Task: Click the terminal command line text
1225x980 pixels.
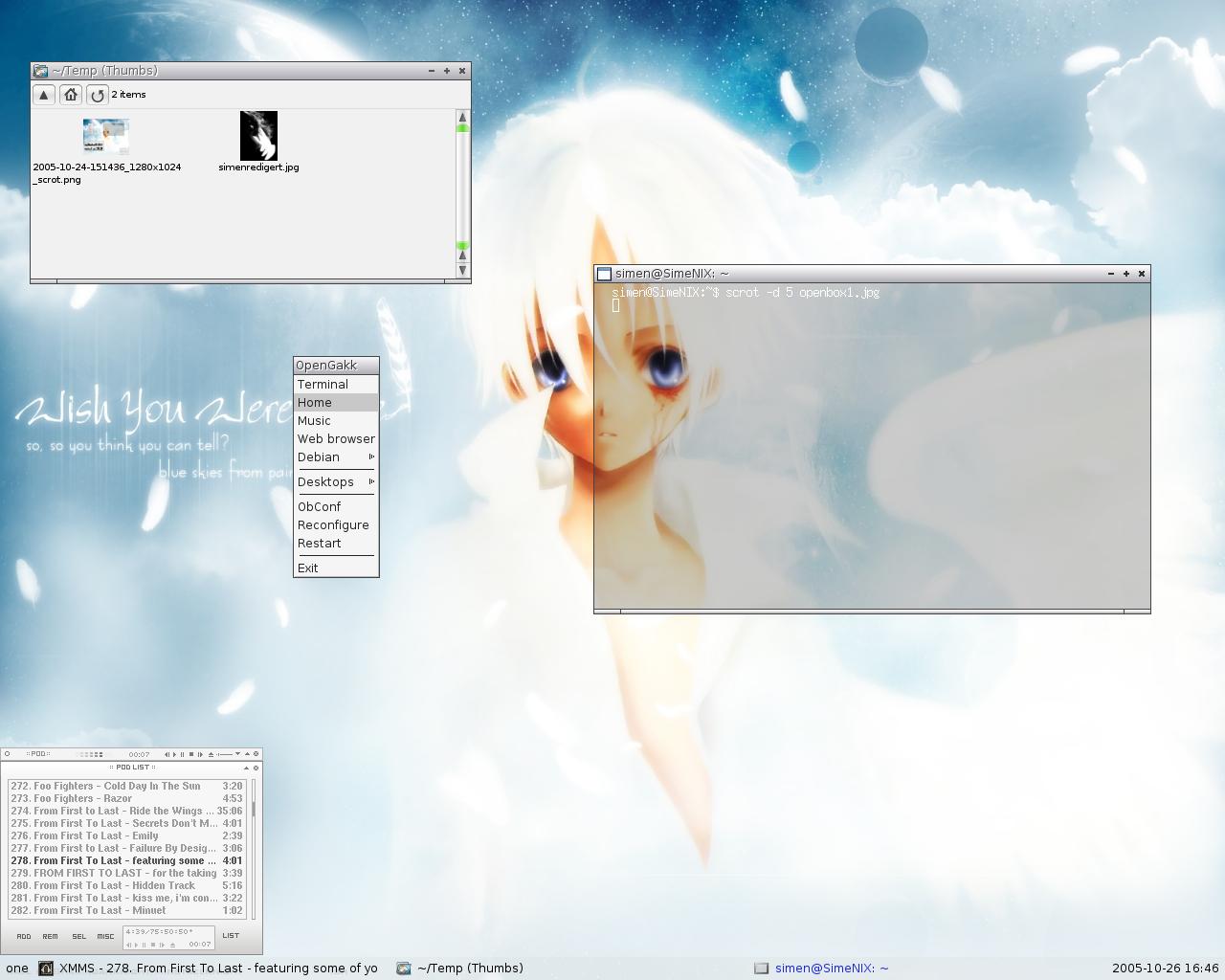Action: point(746,293)
